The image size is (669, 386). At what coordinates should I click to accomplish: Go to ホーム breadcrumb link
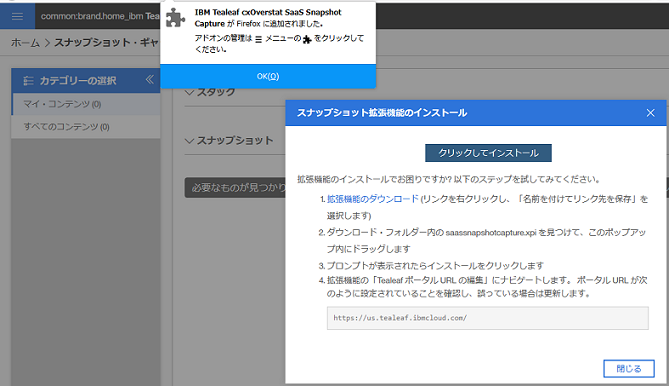(25, 43)
